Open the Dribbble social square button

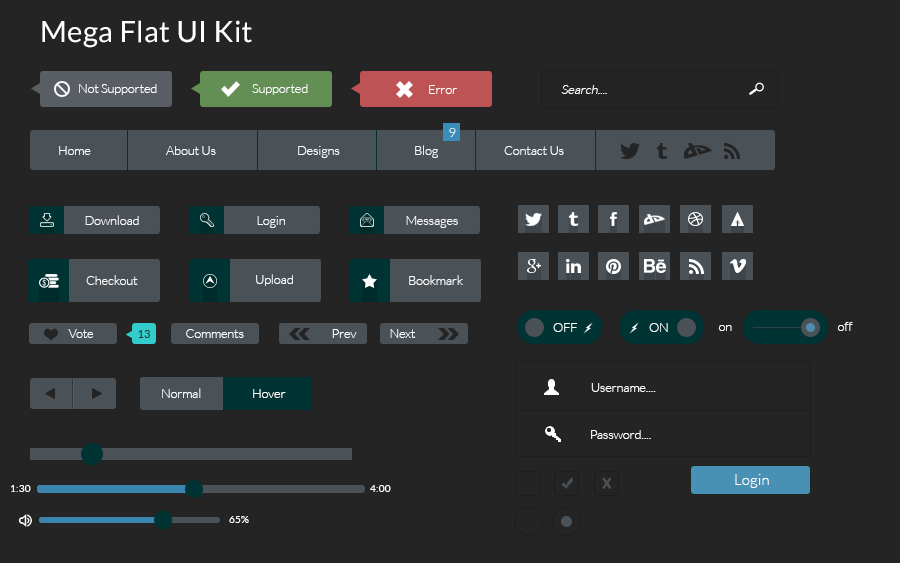[695, 219]
